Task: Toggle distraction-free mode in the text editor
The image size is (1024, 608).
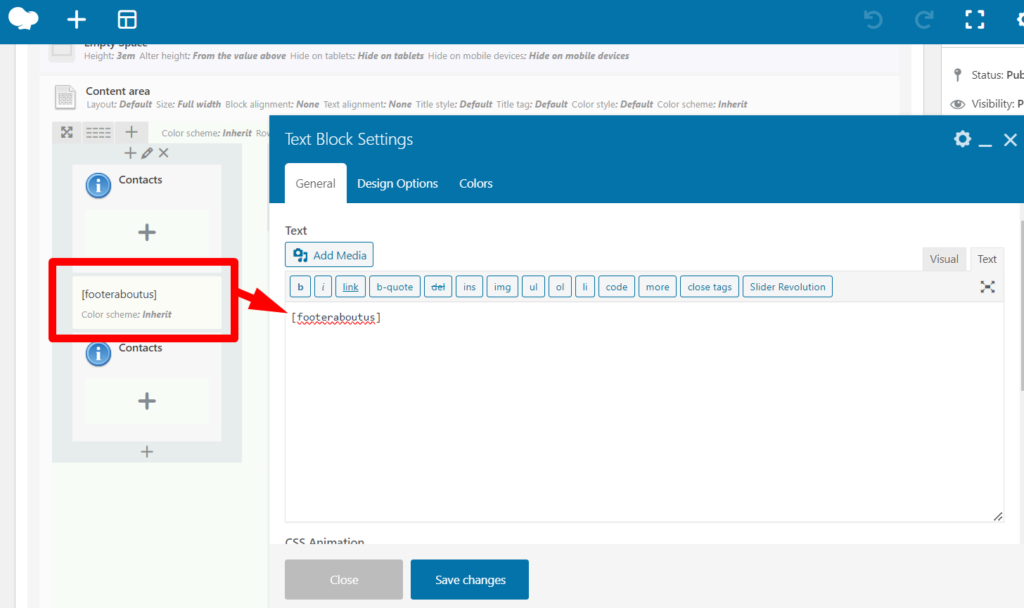Action: pos(988,286)
